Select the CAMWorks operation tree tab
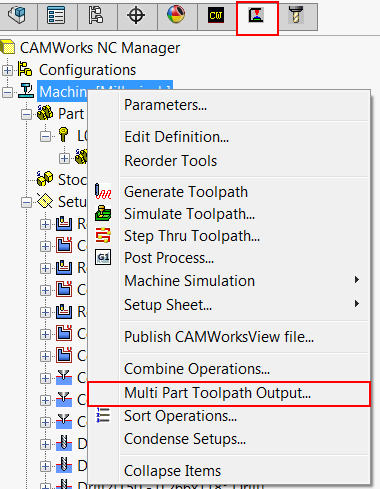 [257, 16]
